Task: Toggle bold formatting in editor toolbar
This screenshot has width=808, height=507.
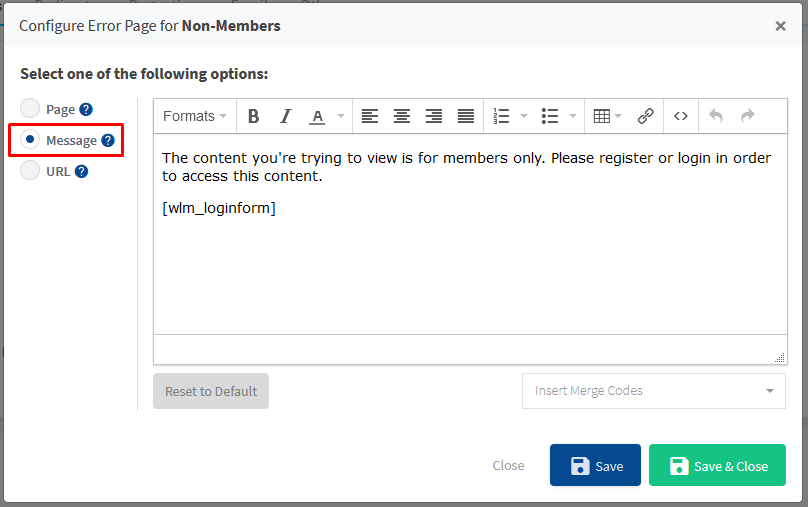Action: click(x=253, y=116)
